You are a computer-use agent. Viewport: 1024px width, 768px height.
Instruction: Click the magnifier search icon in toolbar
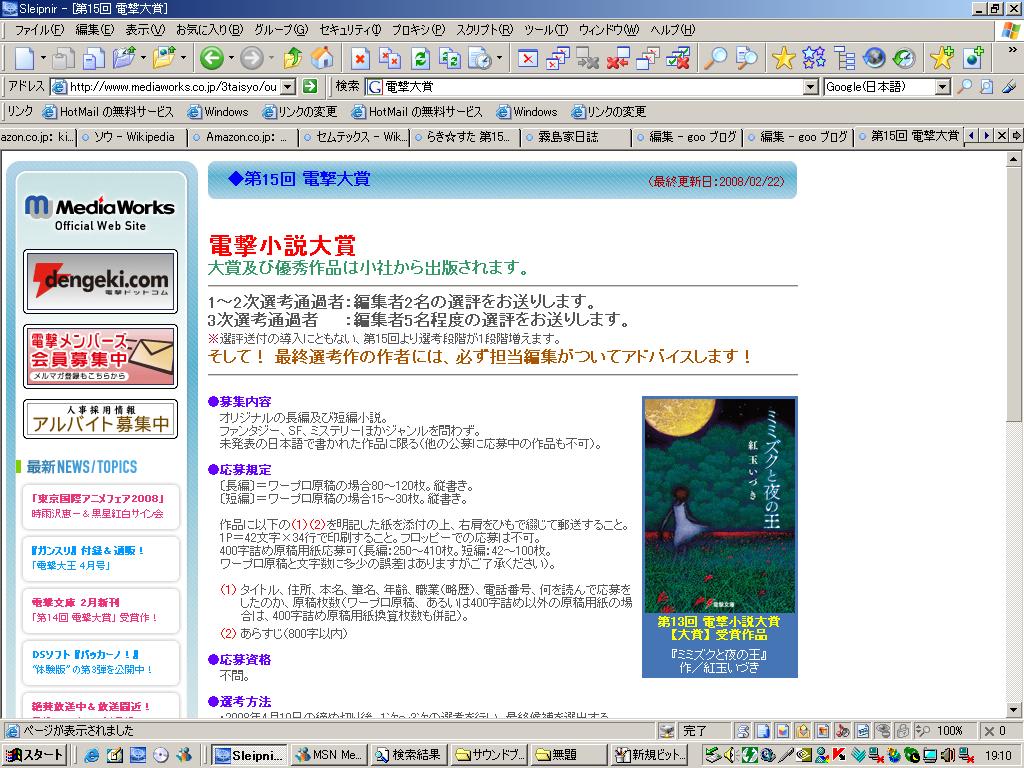715,58
